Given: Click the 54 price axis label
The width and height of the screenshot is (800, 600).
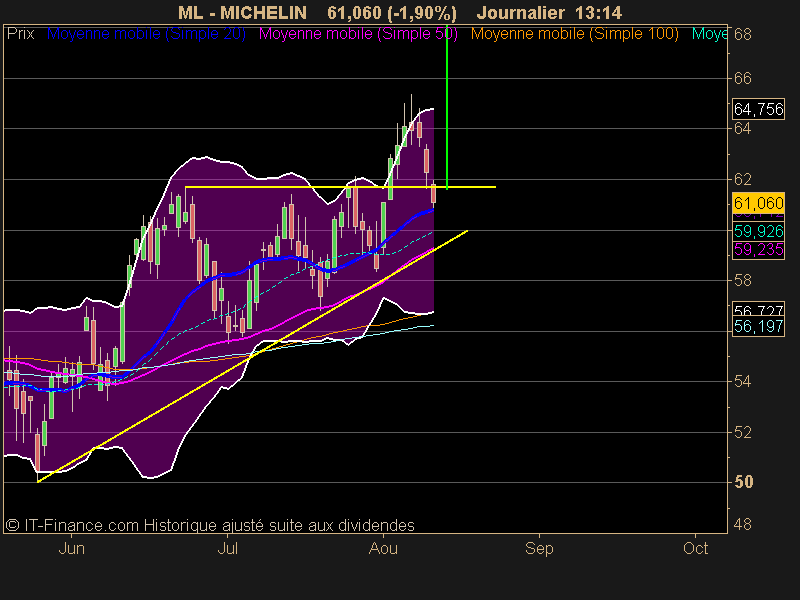Looking at the screenshot, I should coord(743,381).
